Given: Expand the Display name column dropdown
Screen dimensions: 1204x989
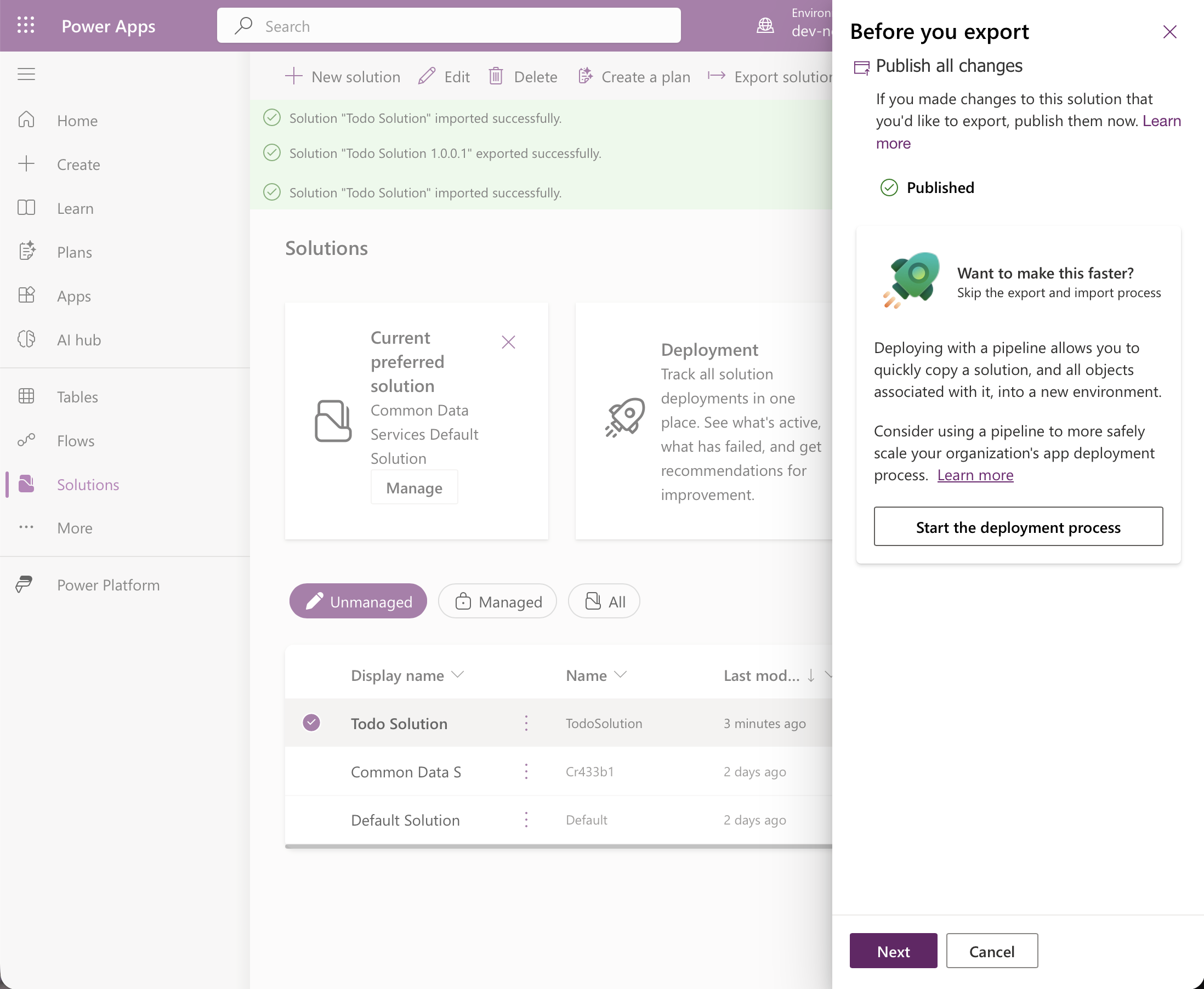Looking at the screenshot, I should coord(458,675).
